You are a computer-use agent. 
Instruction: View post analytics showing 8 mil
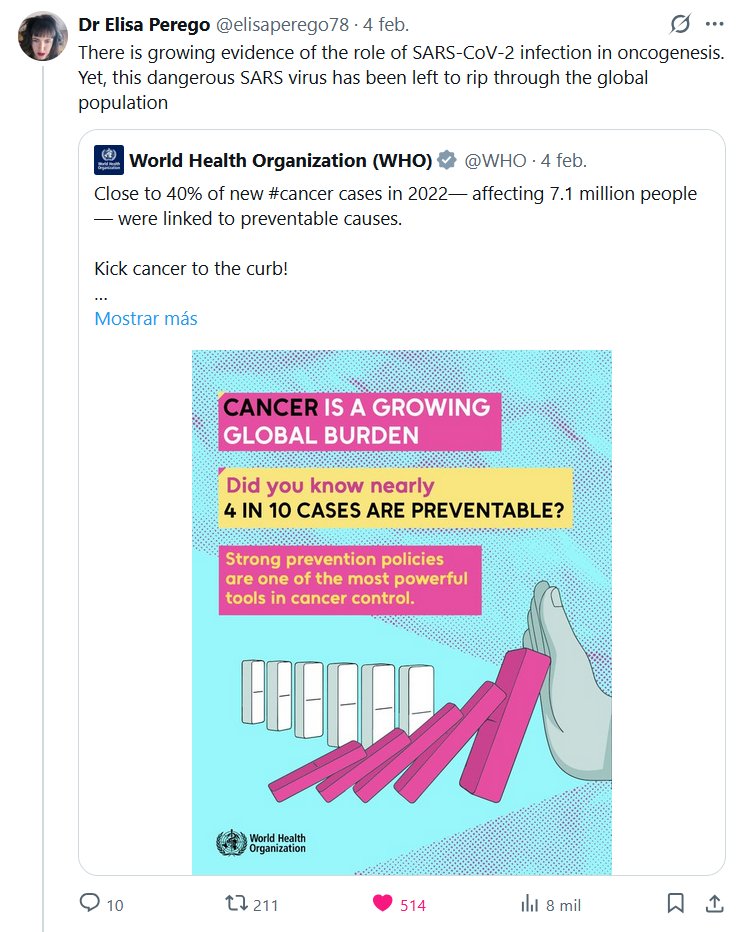(530, 904)
